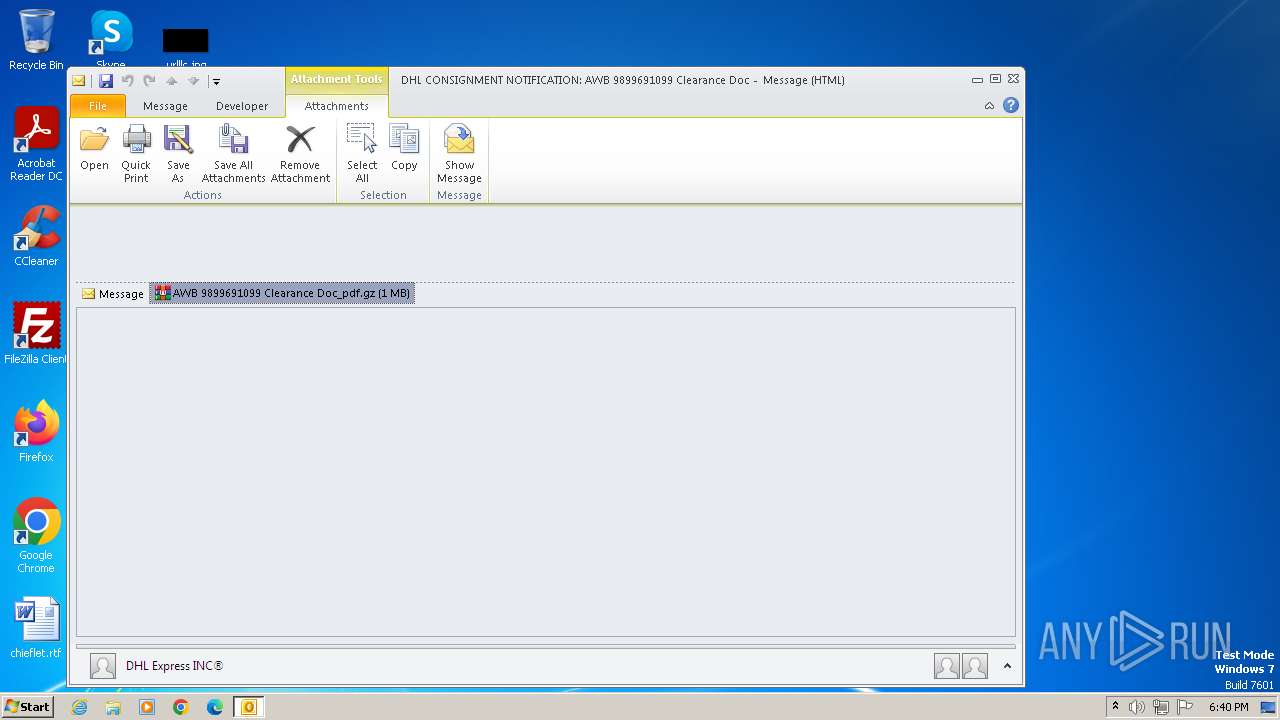Switch to the Message ribbon tab
The image size is (1280, 720).
tap(165, 106)
